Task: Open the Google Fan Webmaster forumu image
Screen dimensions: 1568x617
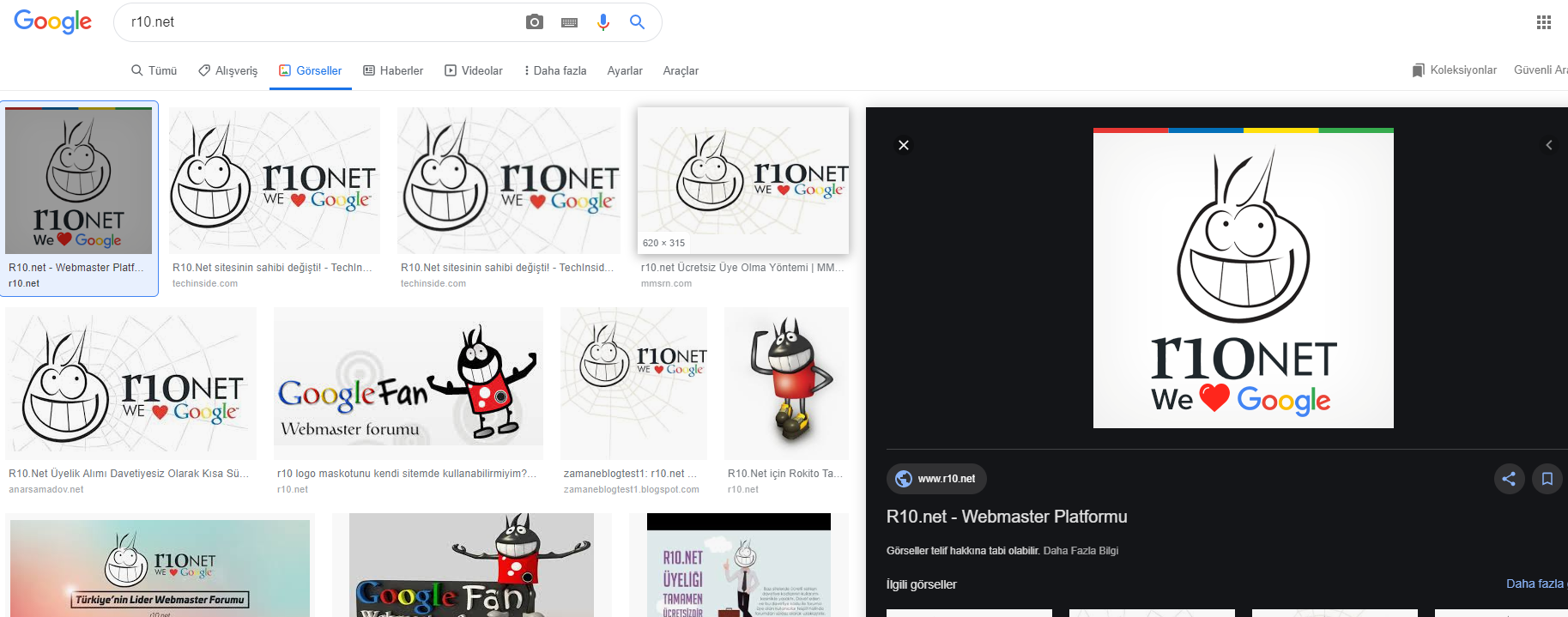Action: click(409, 384)
